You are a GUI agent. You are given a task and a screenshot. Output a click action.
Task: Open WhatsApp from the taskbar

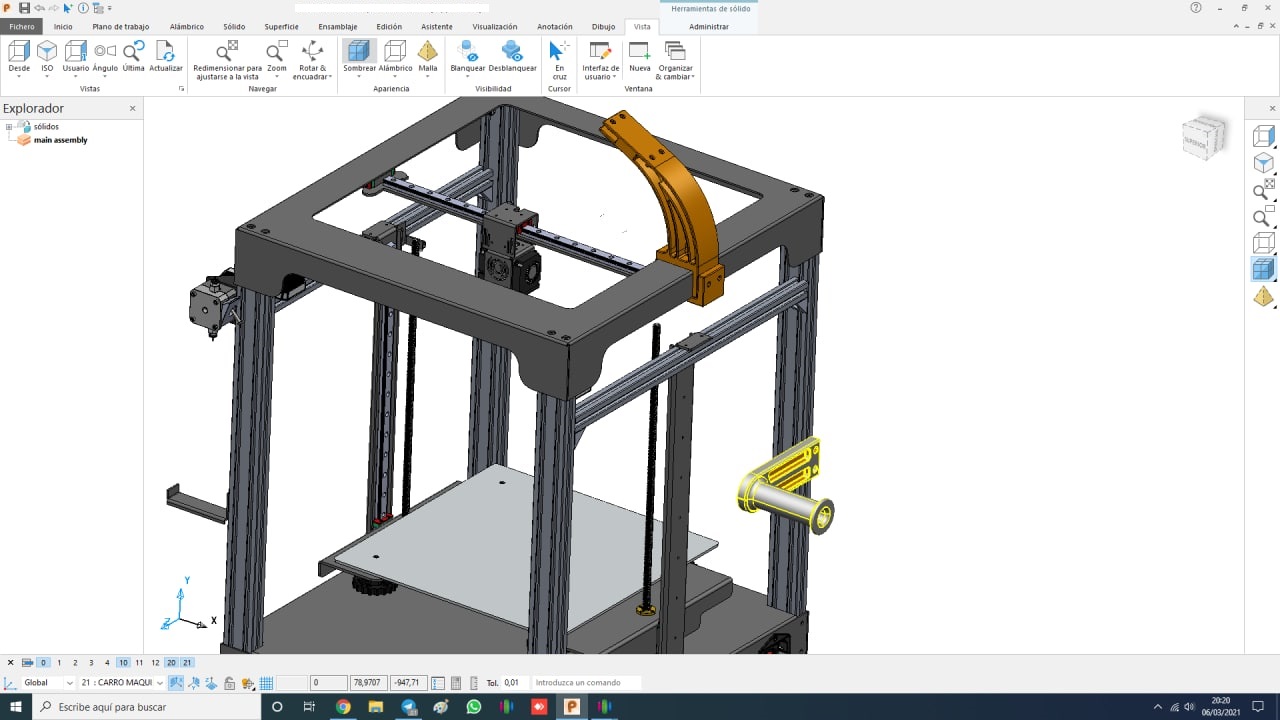(474, 707)
